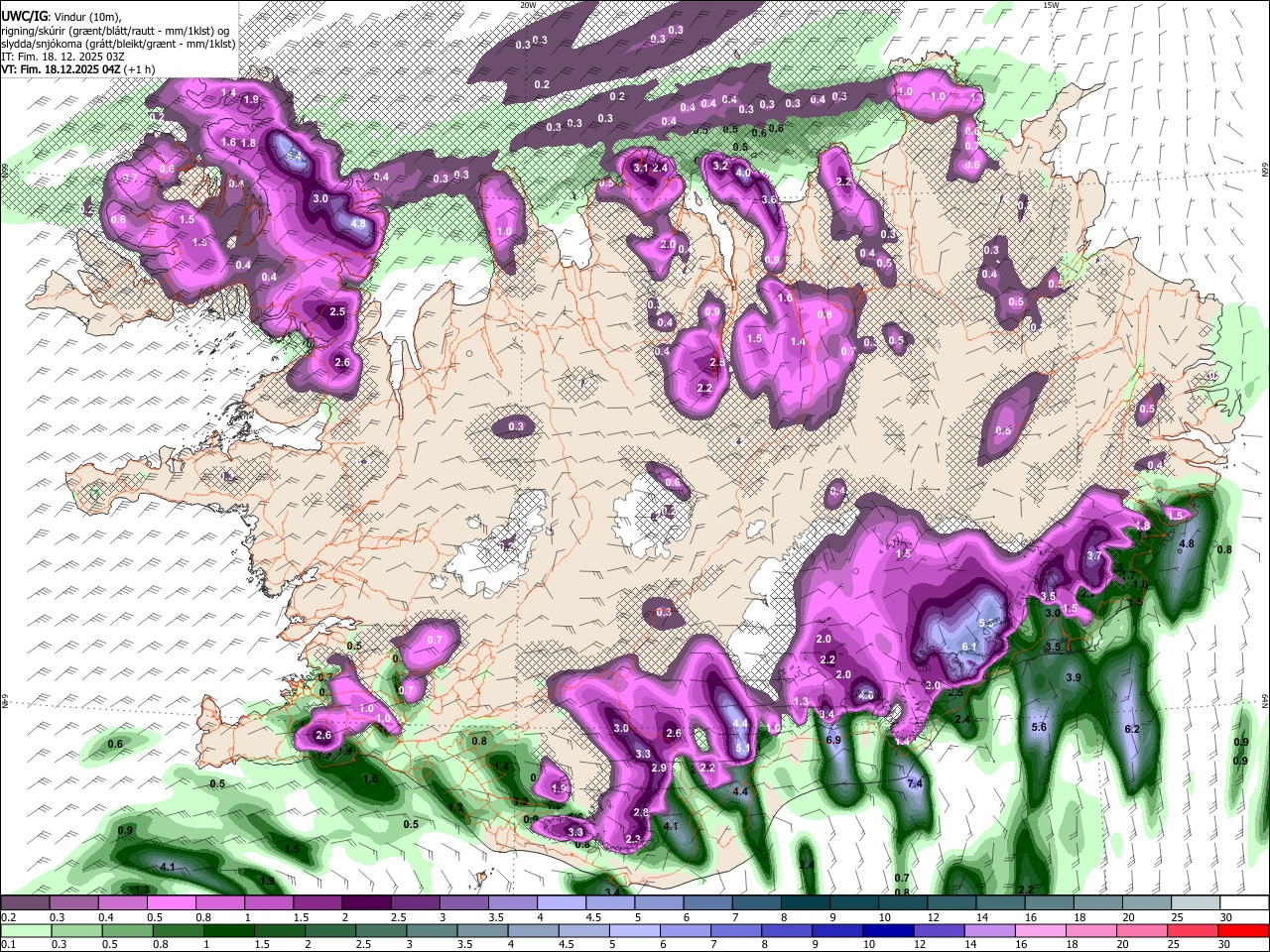
Task: Click the 7.4 precipitation value off the south coast
Action: tap(915, 783)
